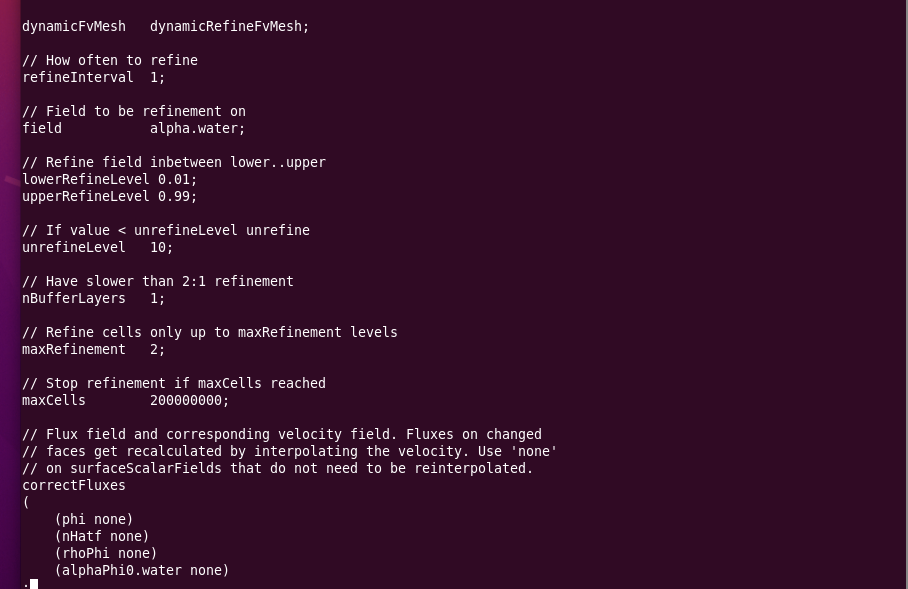Click the block cursor at bottom prompt

point(34,584)
